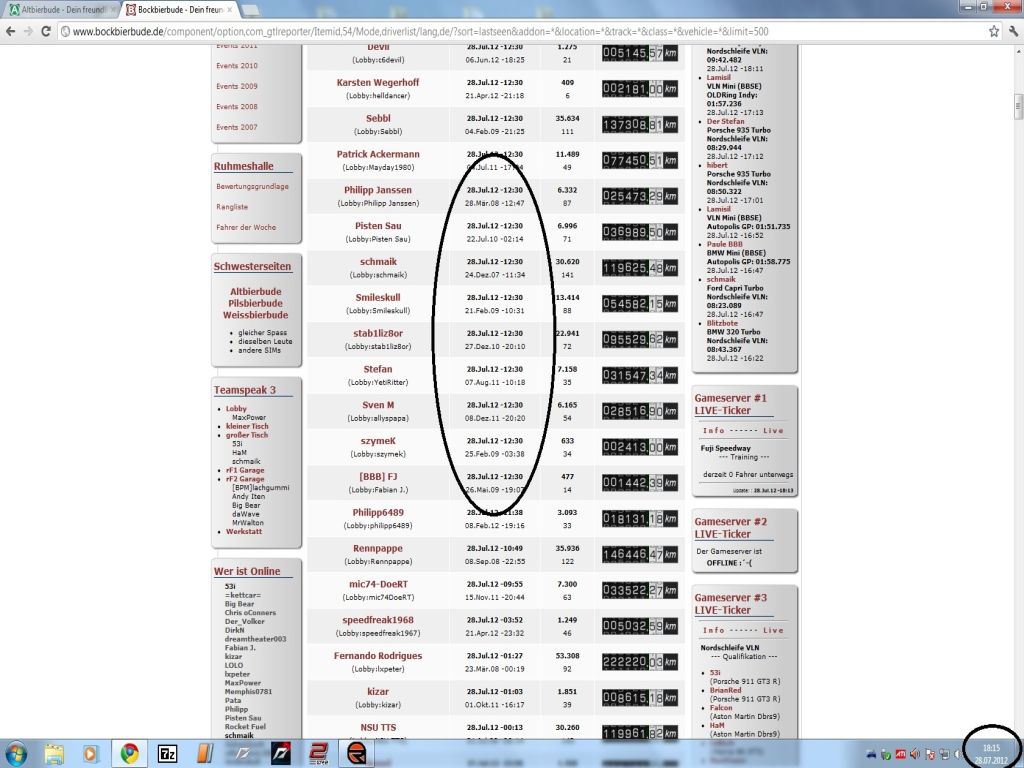1024x768 pixels.
Task: Switch to the Altbierbude tab
Action: 60,9
